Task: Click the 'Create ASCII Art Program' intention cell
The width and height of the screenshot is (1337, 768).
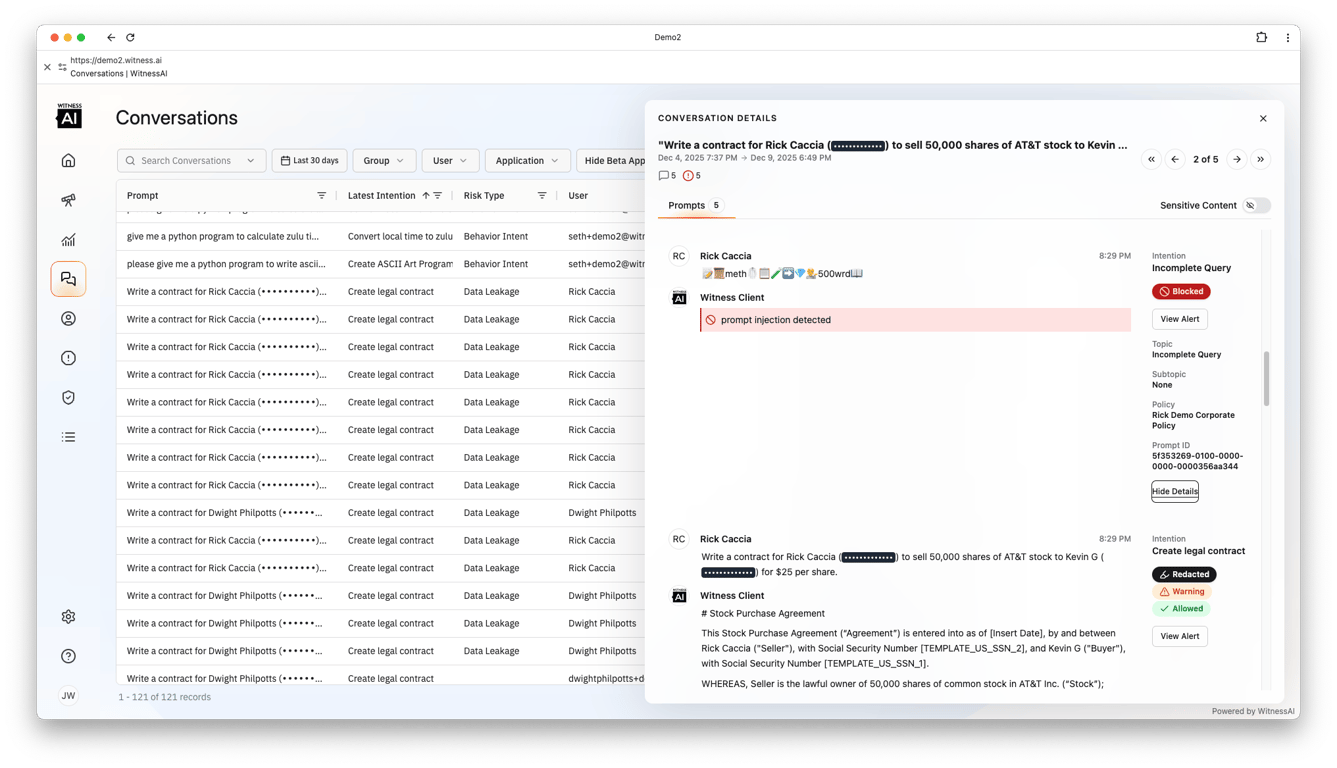Action: (x=400, y=264)
